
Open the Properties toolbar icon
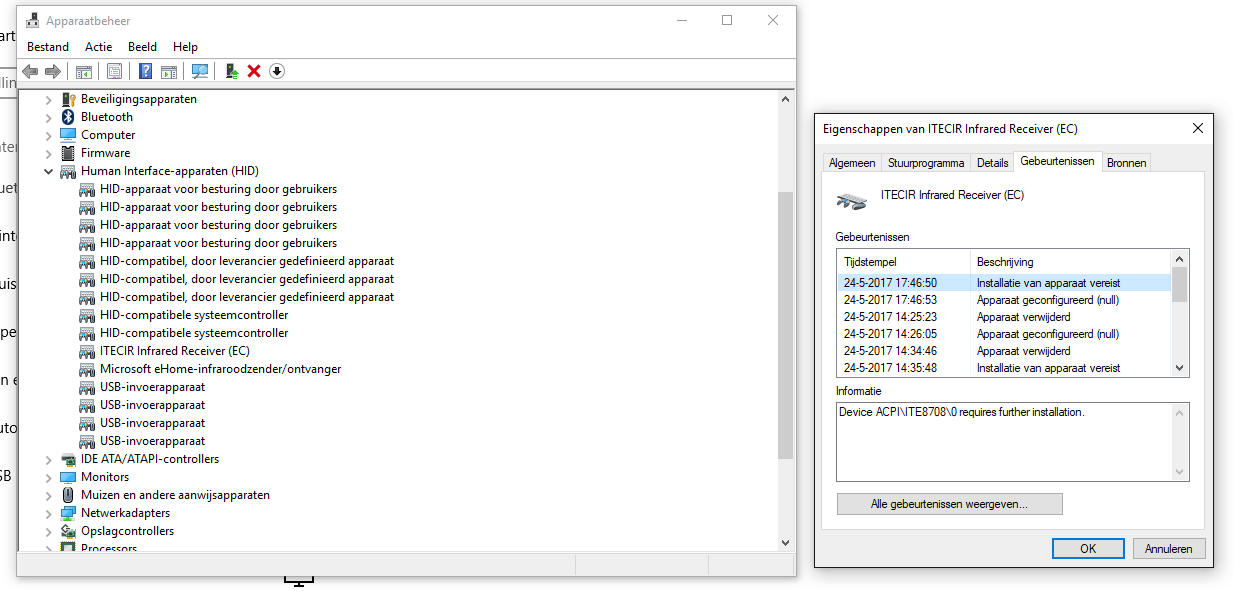114,71
